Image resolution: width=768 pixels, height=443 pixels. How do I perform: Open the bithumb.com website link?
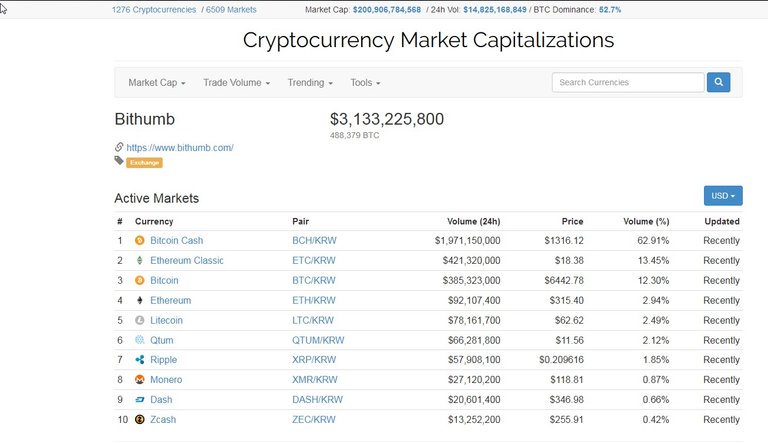coord(180,148)
